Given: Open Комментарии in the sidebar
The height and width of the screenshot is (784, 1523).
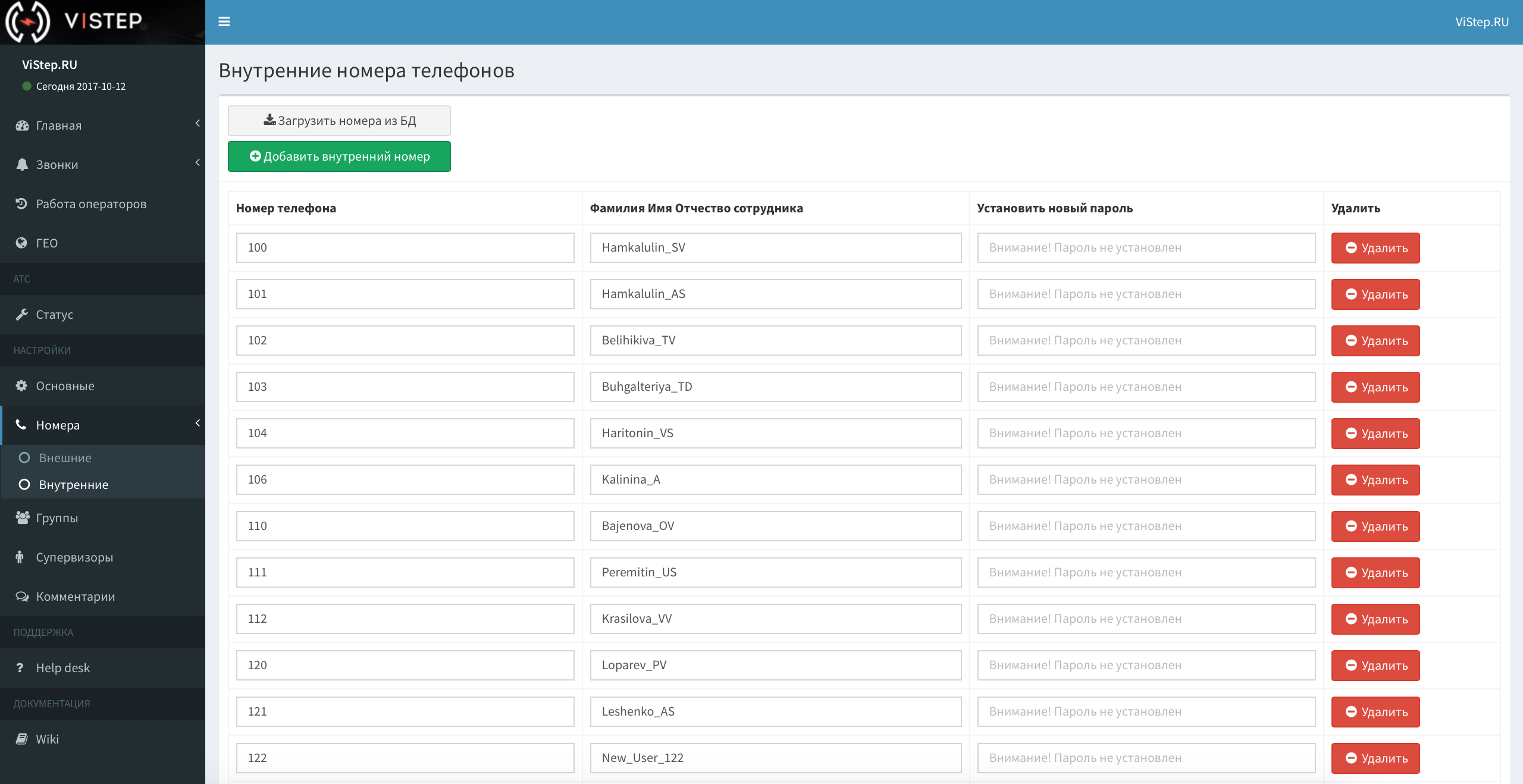Looking at the screenshot, I should 76,597.
